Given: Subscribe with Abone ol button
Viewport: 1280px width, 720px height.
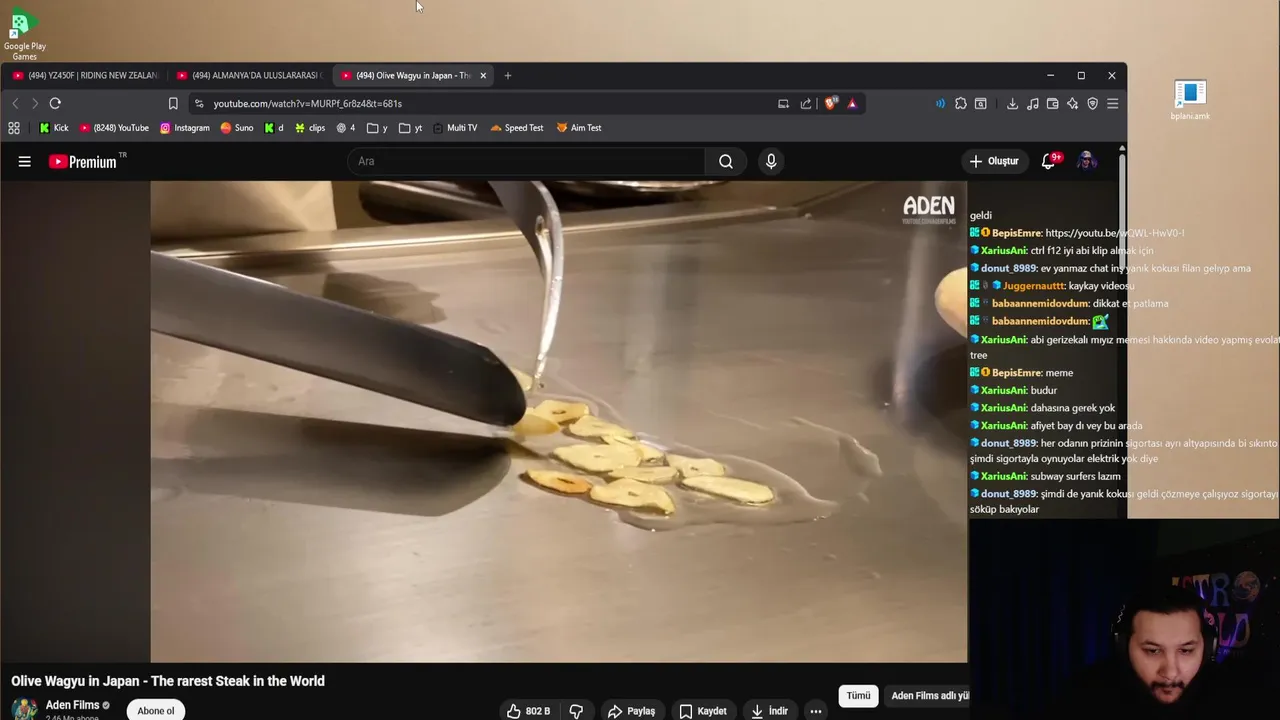Looking at the screenshot, I should coord(156,711).
